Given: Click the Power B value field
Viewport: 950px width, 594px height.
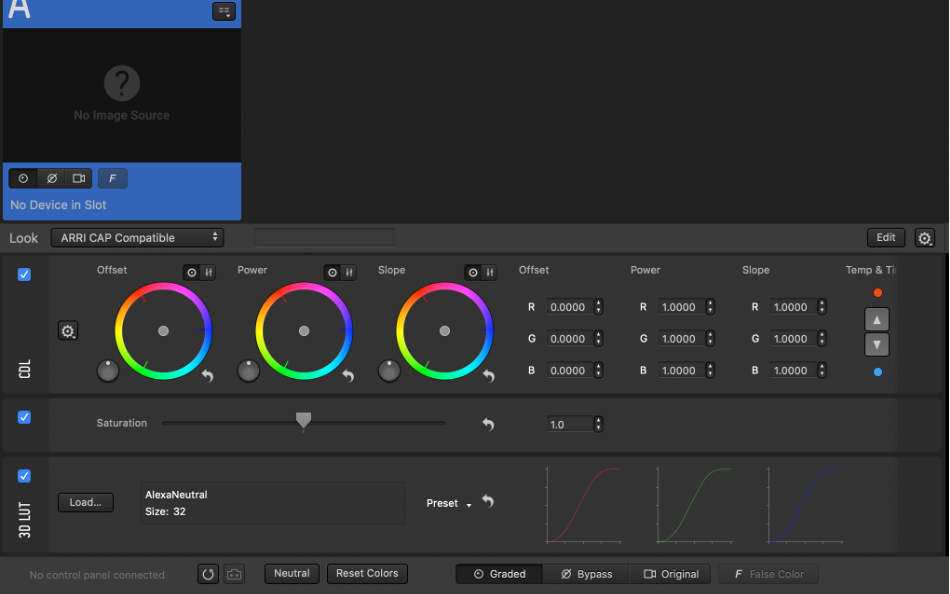Looking at the screenshot, I should click(x=681, y=370).
